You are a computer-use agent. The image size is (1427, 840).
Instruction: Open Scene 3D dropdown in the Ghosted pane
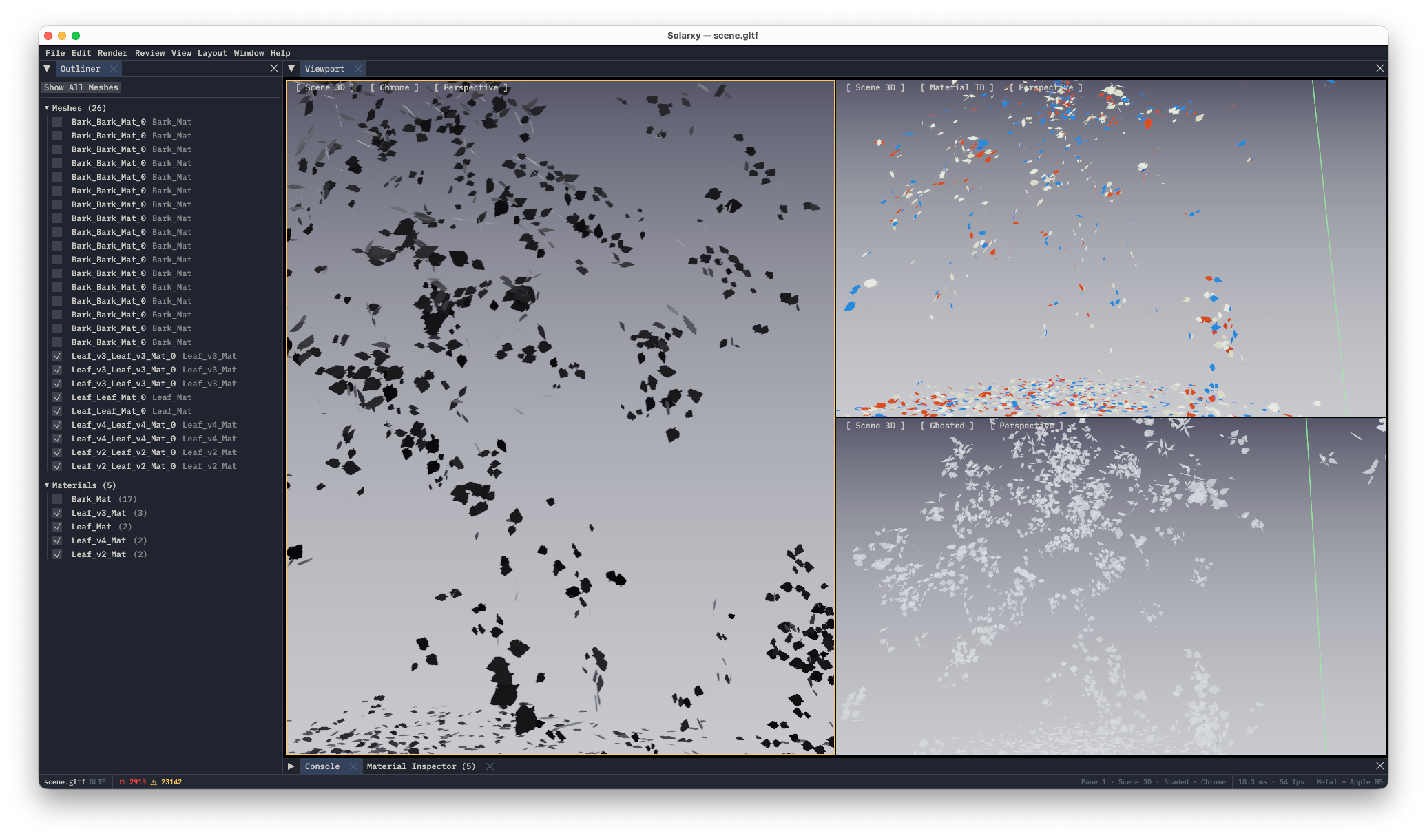(875, 426)
